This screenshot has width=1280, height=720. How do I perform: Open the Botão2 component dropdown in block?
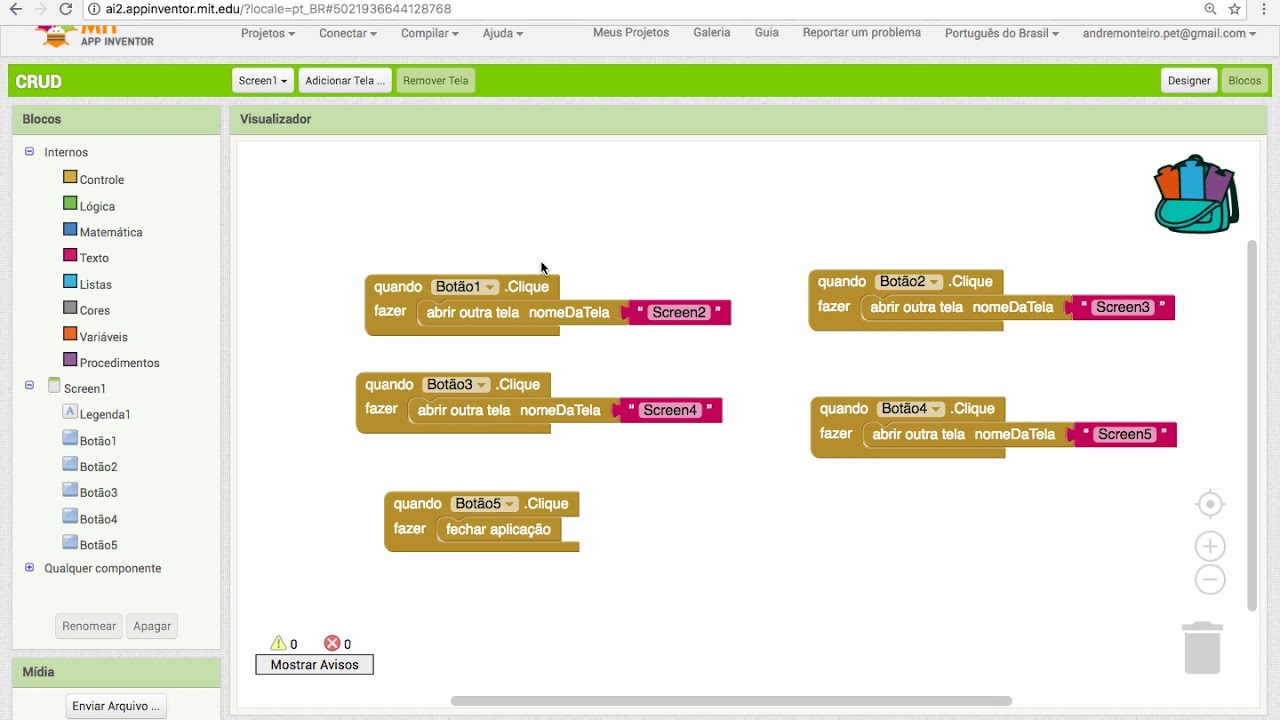point(909,282)
